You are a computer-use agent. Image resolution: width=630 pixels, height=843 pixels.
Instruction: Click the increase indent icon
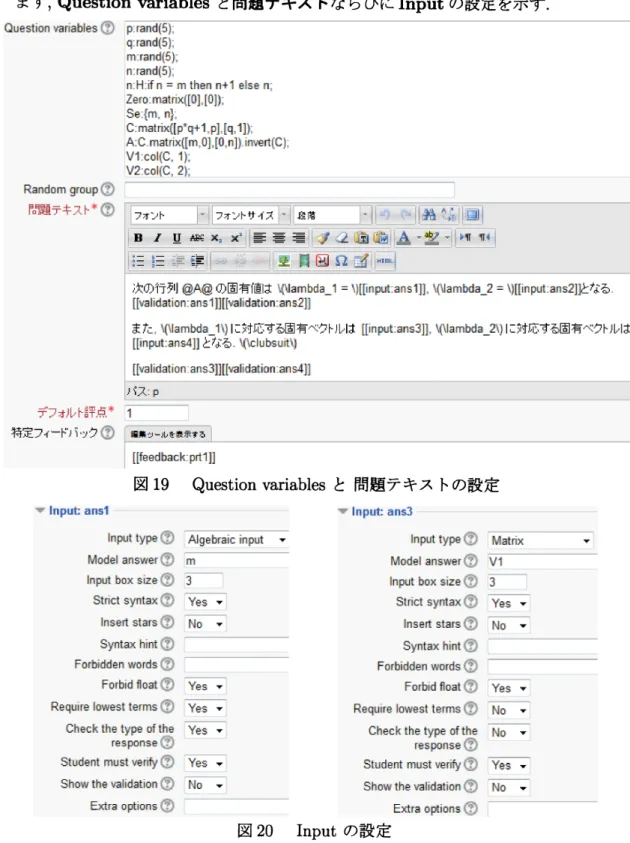(x=197, y=261)
